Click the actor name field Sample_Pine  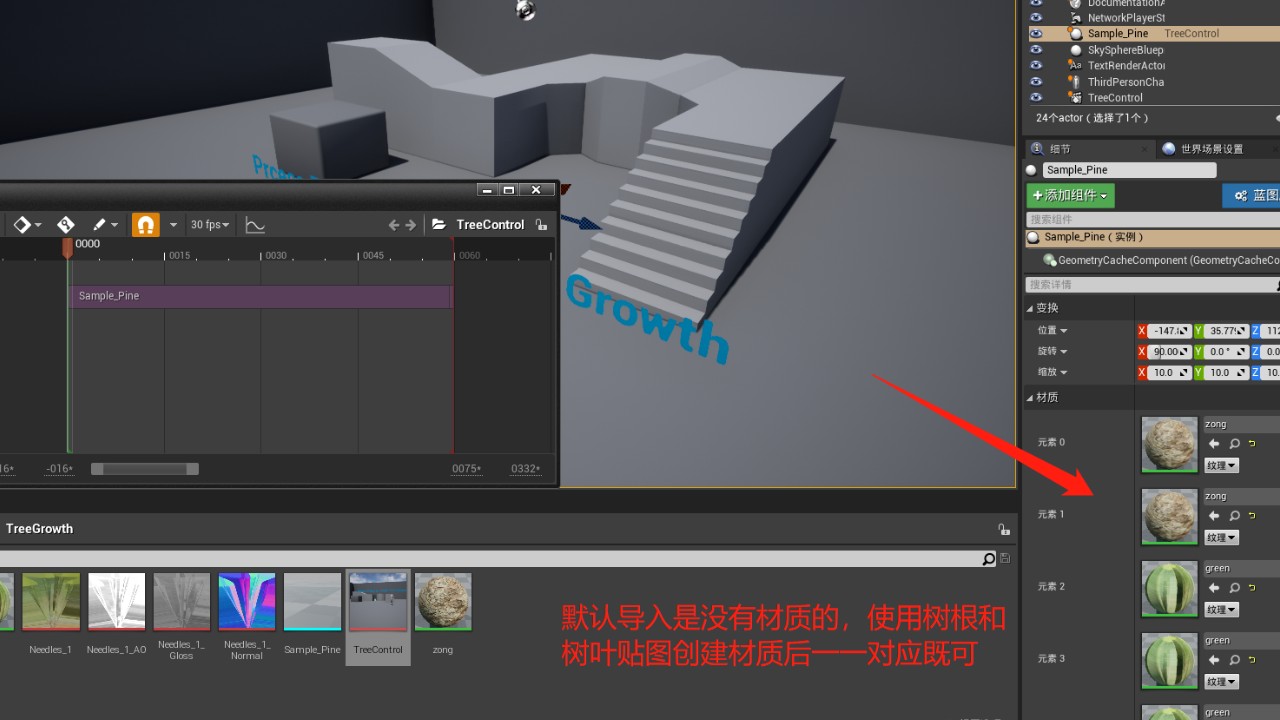(1130, 170)
